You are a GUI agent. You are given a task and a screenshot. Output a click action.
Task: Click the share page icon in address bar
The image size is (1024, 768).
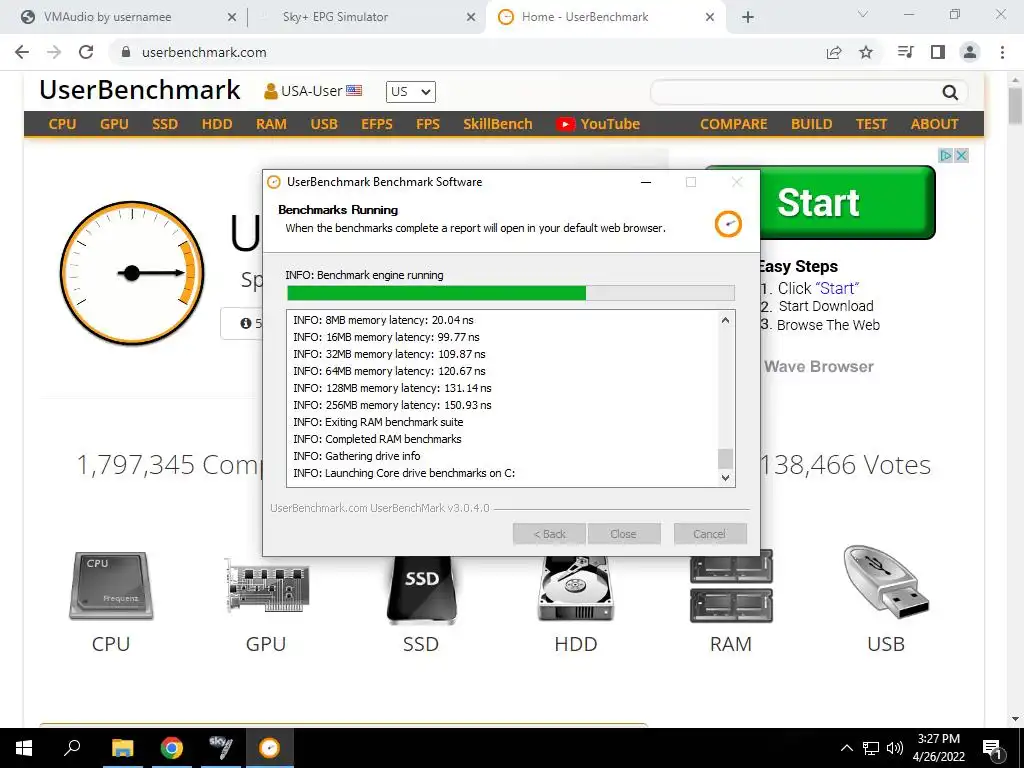point(834,53)
